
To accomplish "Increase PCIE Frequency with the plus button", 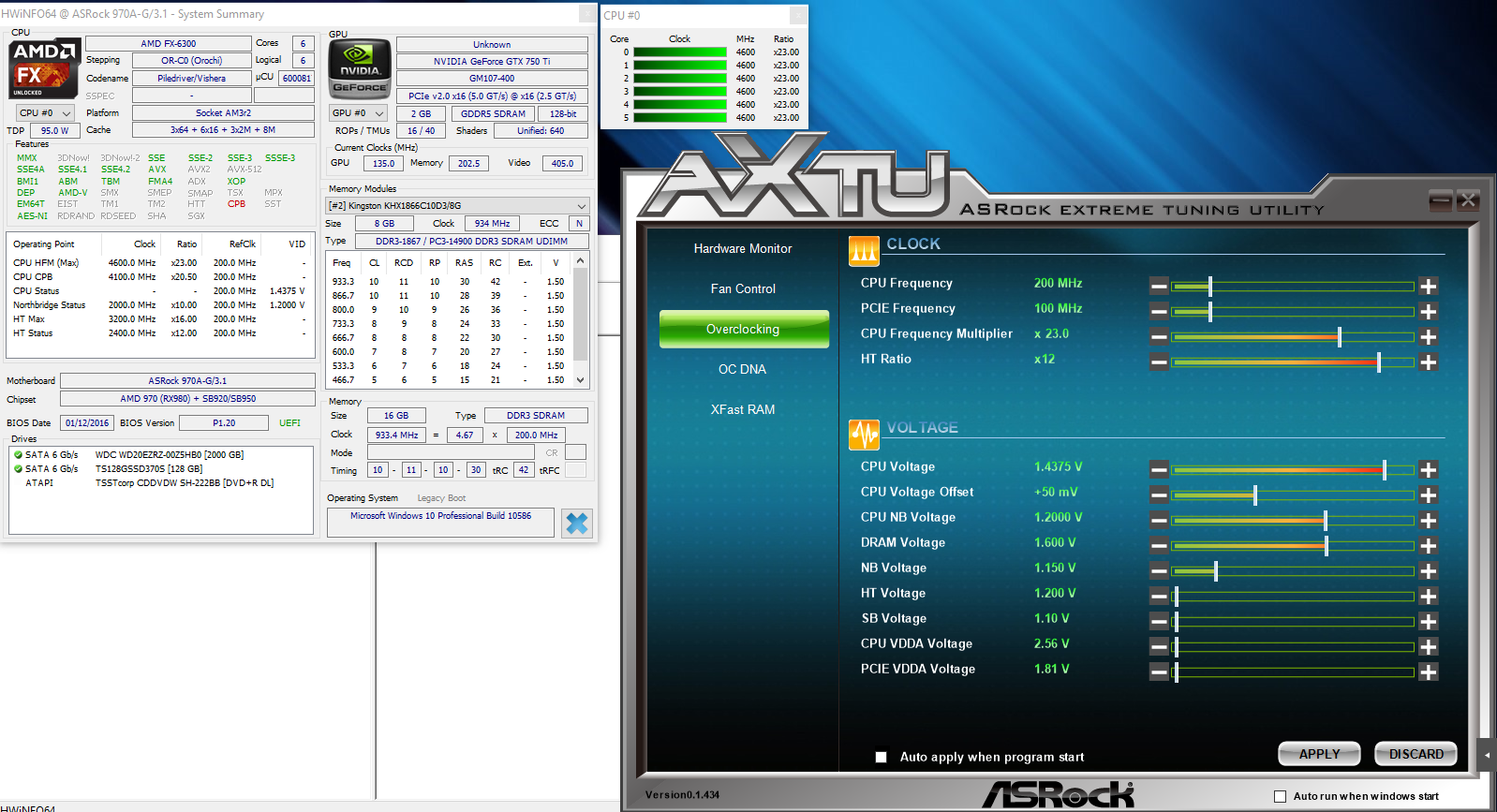I will tap(1429, 311).
